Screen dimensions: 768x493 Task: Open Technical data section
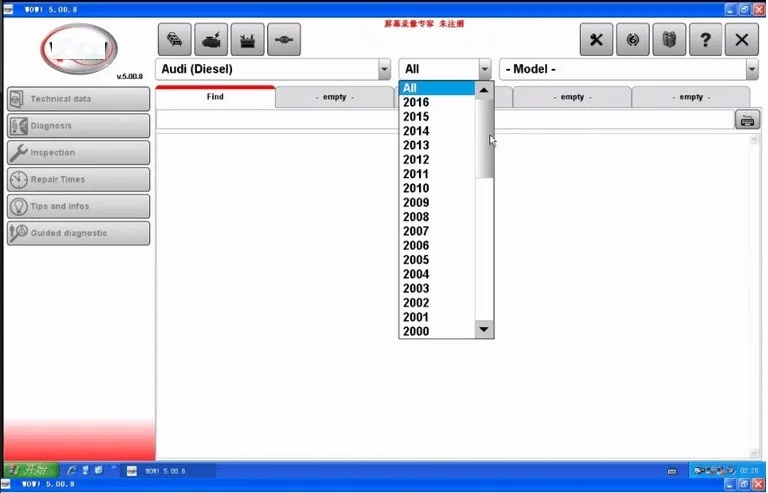[78, 99]
